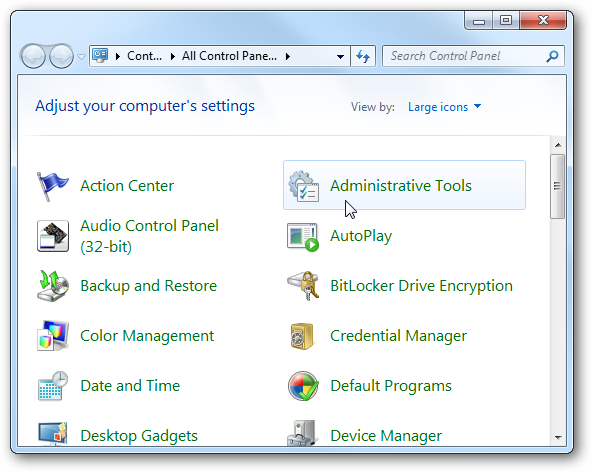Open the AutoPlay link

click(361, 236)
